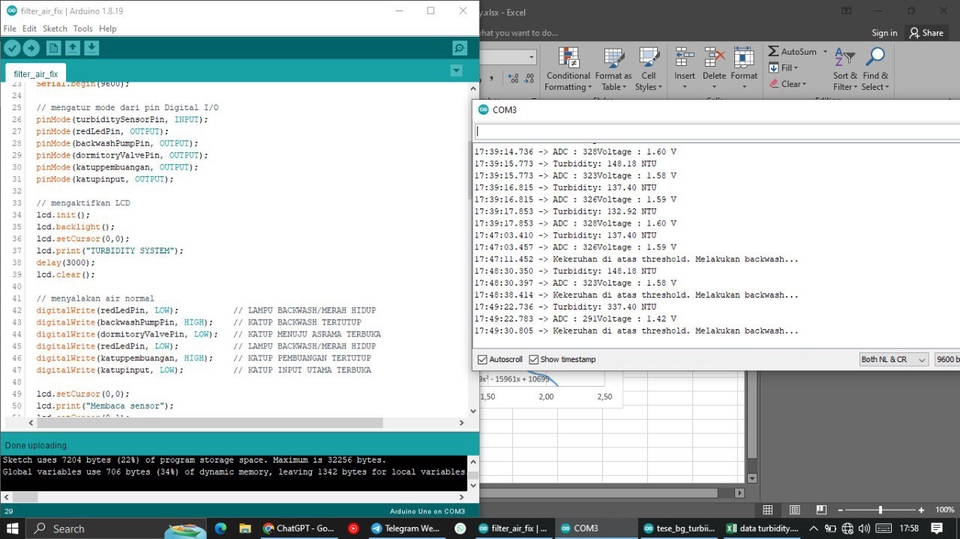
Task: Open the Both NL & CR line ending dropdown
Action: (x=893, y=360)
